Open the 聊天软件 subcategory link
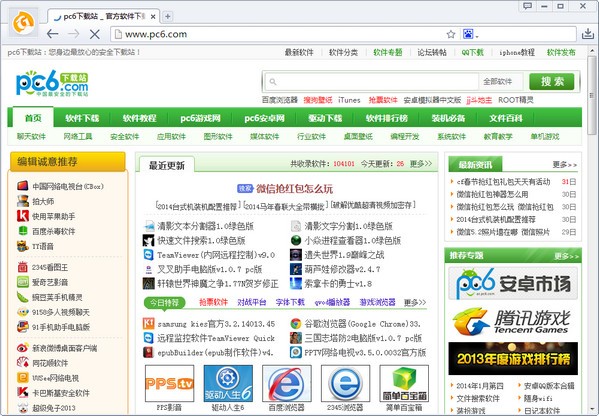The image size is (599, 416). 31,136
